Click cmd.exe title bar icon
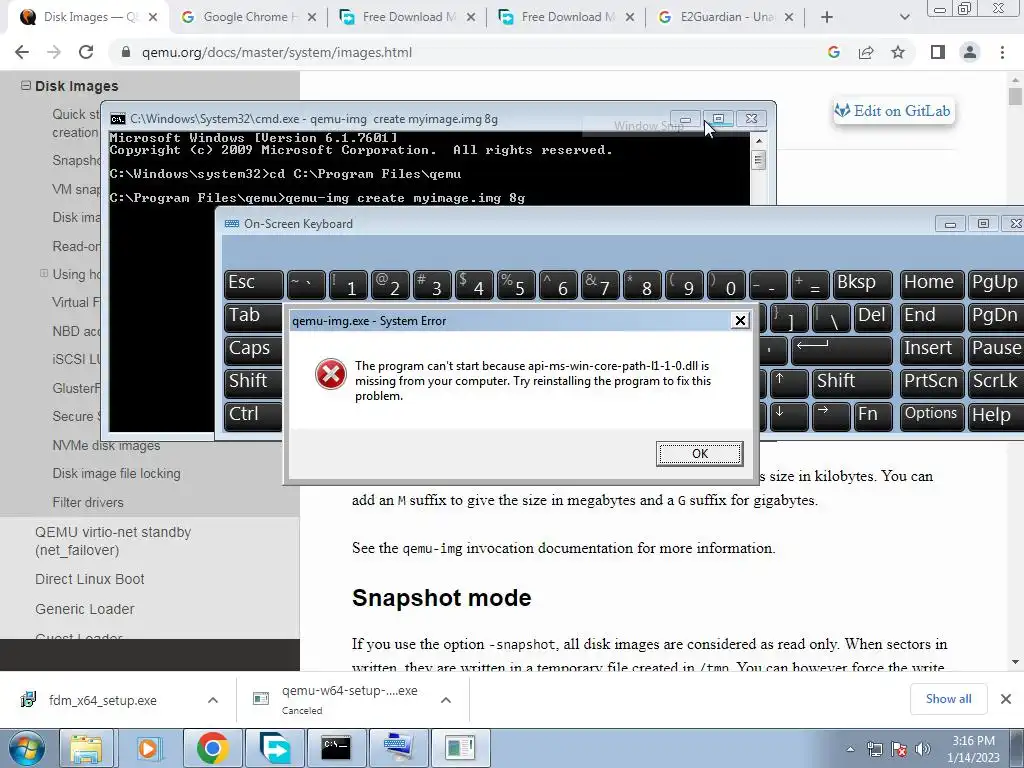 coord(118,119)
